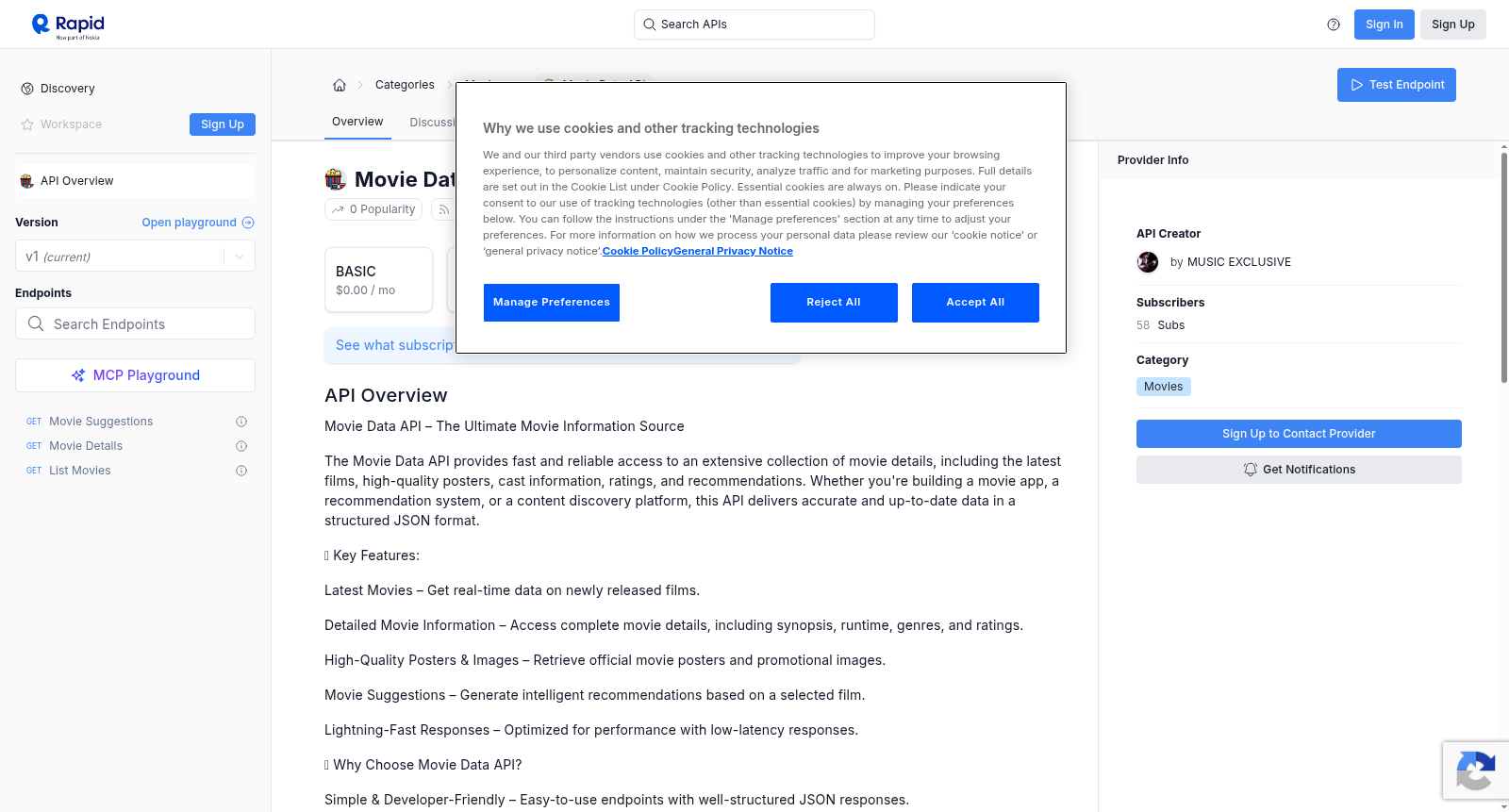Image resolution: width=1509 pixels, height=812 pixels.
Task: Open Categories breadcrumb
Action: pyautogui.click(x=405, y=85)
